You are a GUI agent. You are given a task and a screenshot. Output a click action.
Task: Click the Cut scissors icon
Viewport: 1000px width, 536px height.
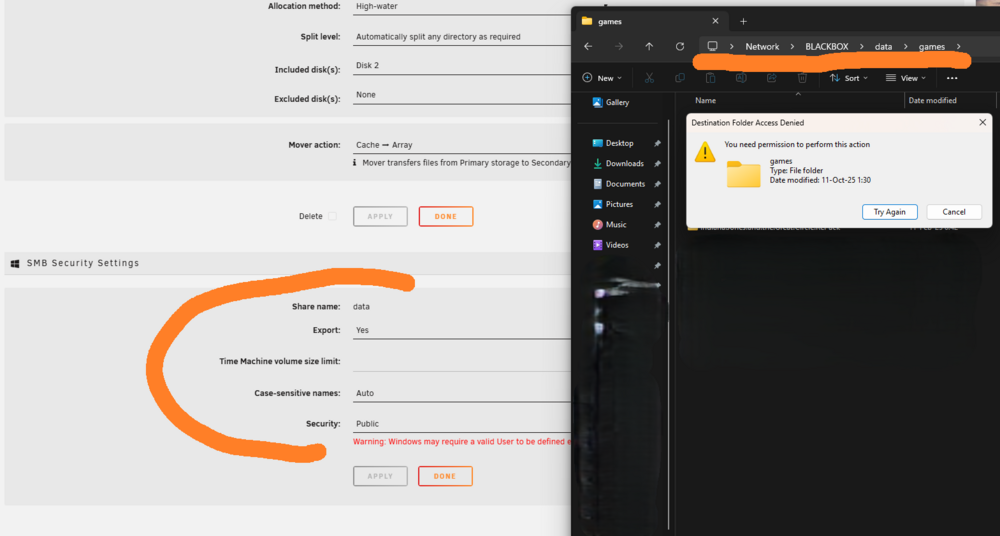click(x=649, y=78)
